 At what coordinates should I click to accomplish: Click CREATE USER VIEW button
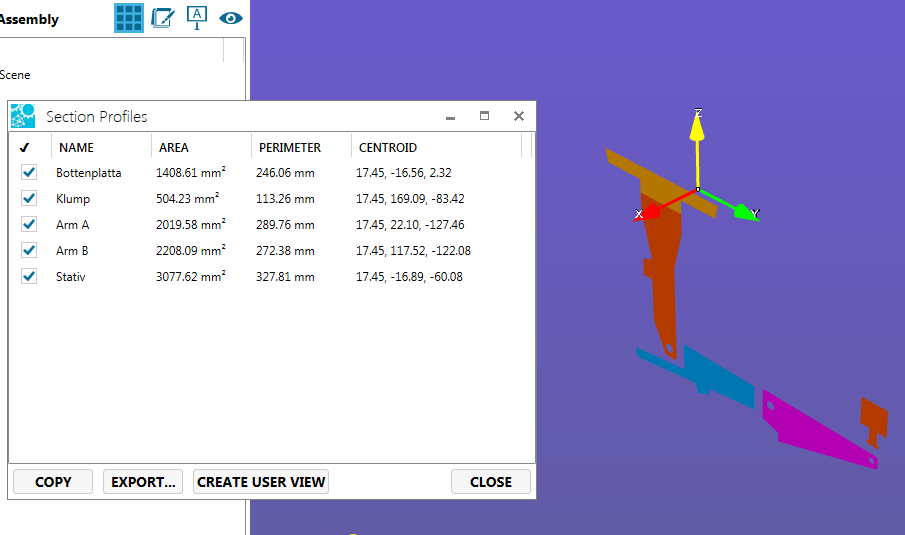(x=261, y=482)
